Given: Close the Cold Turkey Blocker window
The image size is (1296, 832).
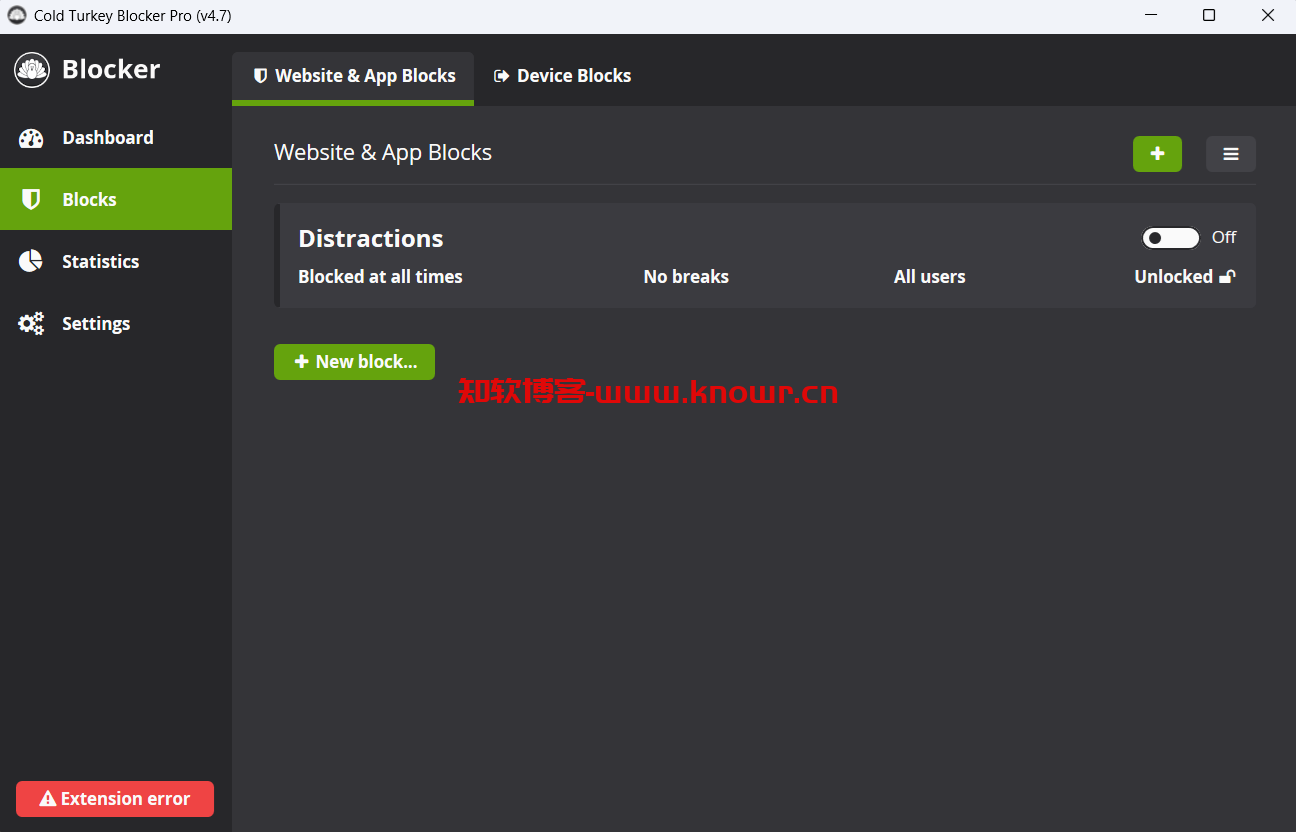Looking at the screenshot, I should (1267, 16).
